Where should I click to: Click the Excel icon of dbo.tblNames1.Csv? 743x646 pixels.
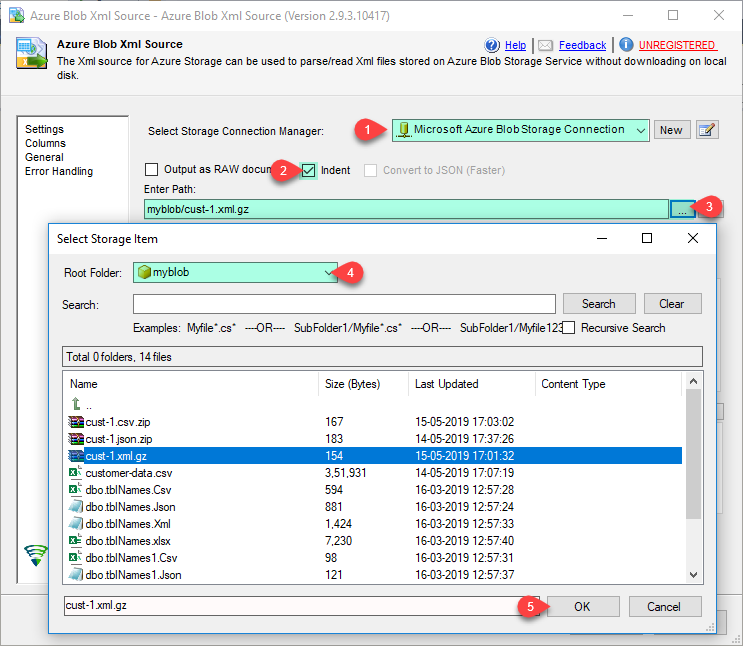point(76,558)
